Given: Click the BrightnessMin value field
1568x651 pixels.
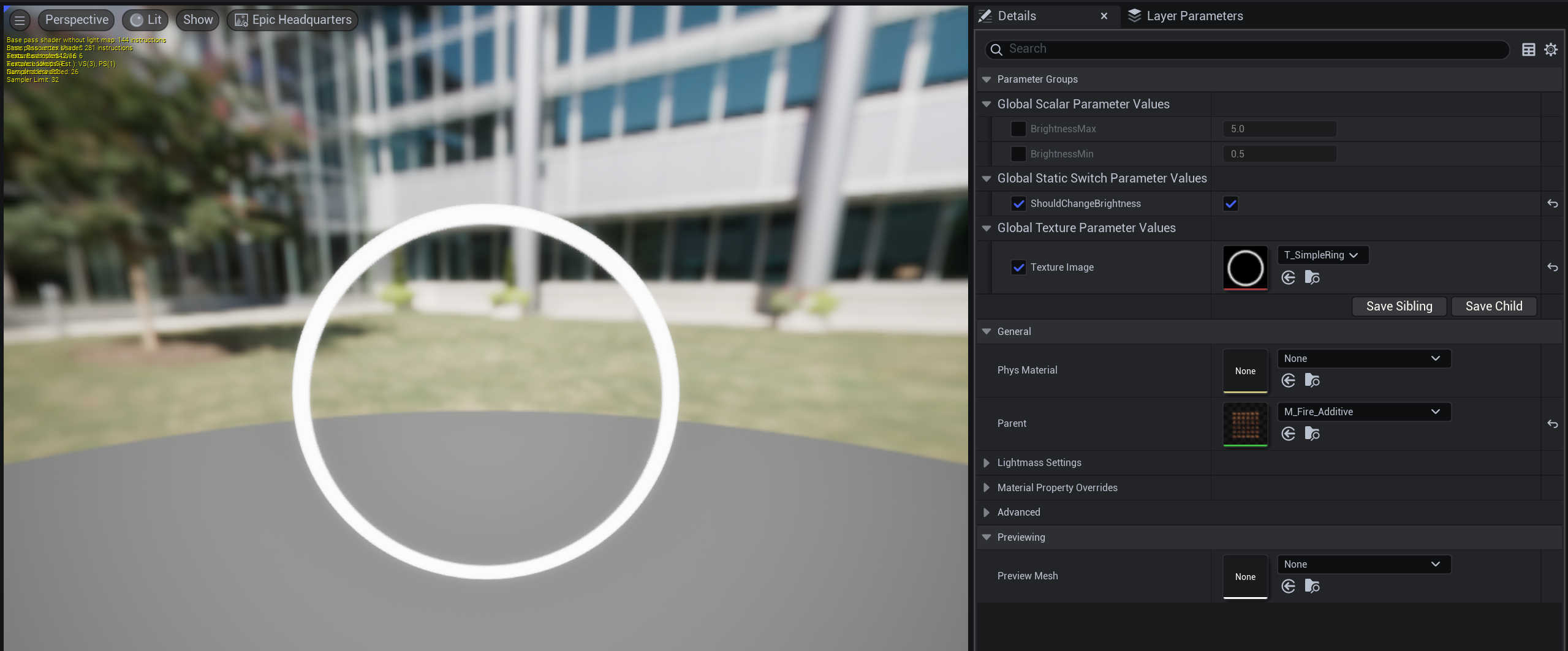Looking at the screenshot, I should tap(1280, 154).
